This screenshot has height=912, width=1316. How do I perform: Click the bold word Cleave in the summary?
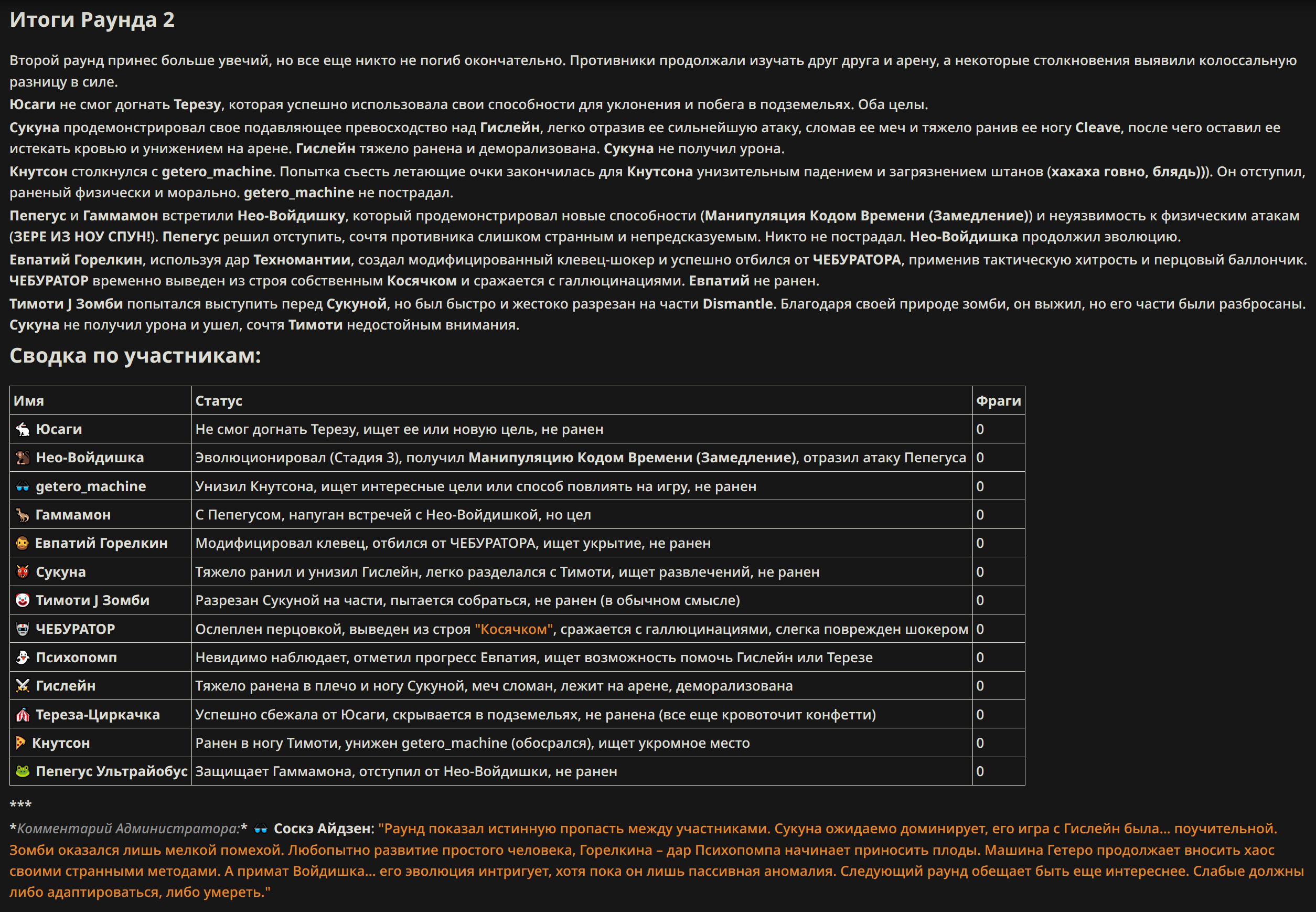(x=1098, y=128)
